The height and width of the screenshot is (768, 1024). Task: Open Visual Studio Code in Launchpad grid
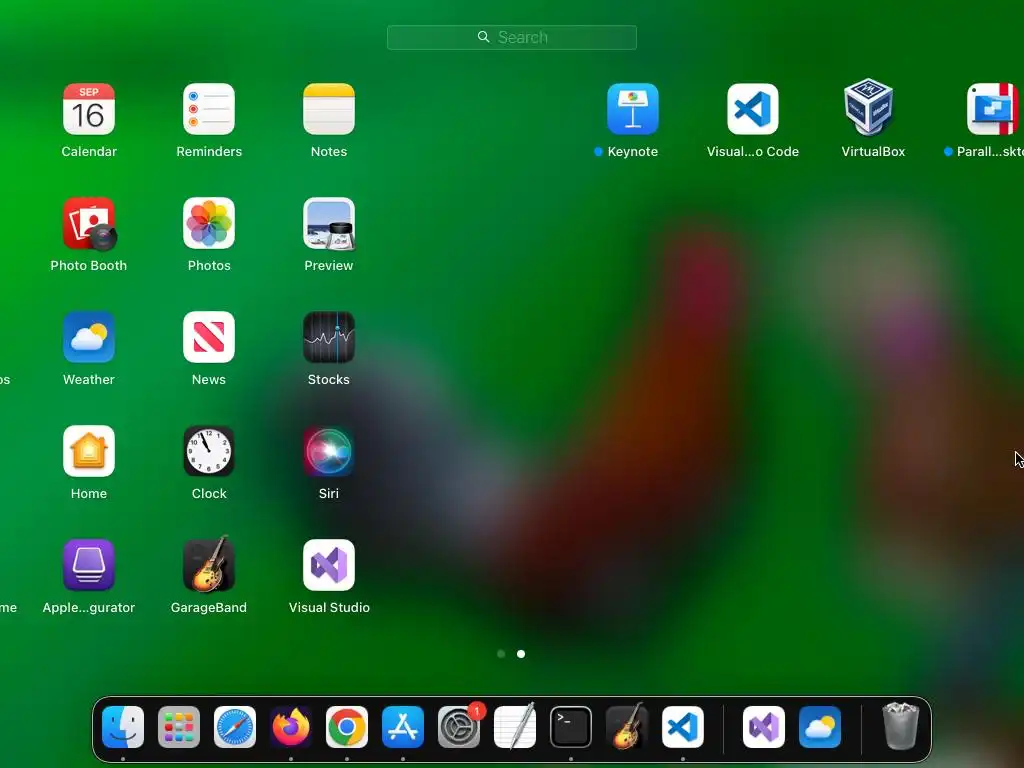click(753, 109)
